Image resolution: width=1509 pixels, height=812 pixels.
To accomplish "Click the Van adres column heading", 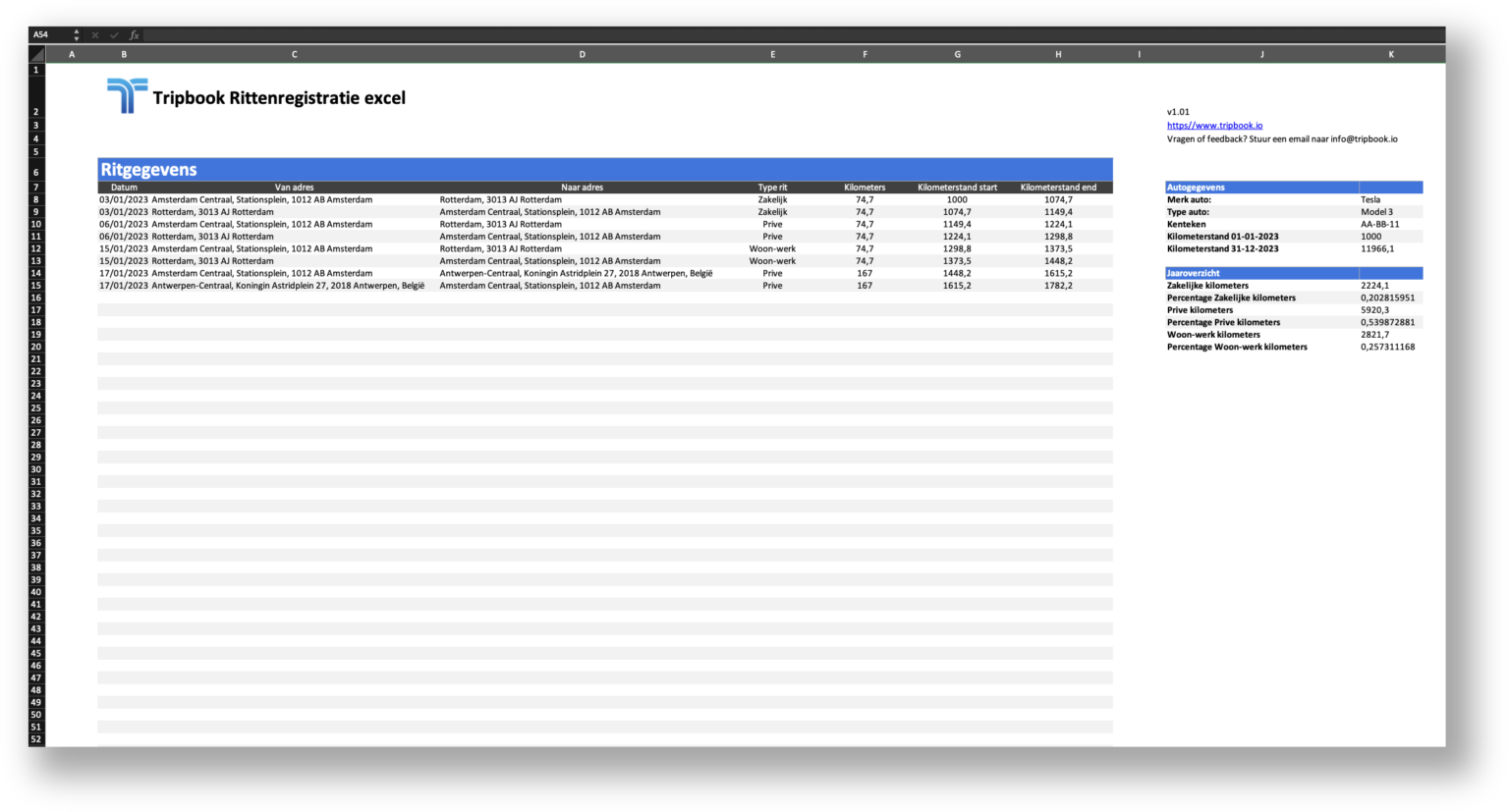I will (294, 188).
